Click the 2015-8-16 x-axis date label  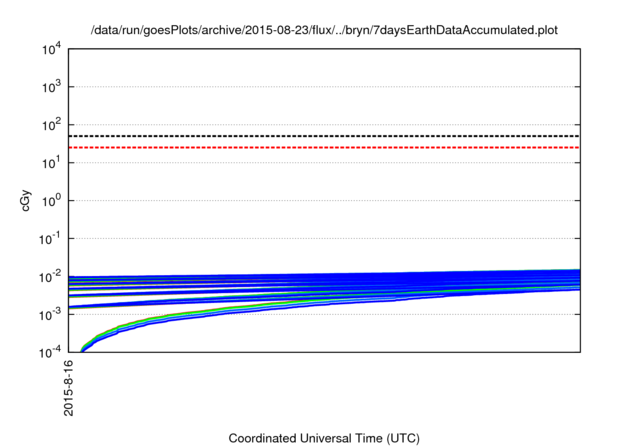pyautogui.click(x=69, y=388)
